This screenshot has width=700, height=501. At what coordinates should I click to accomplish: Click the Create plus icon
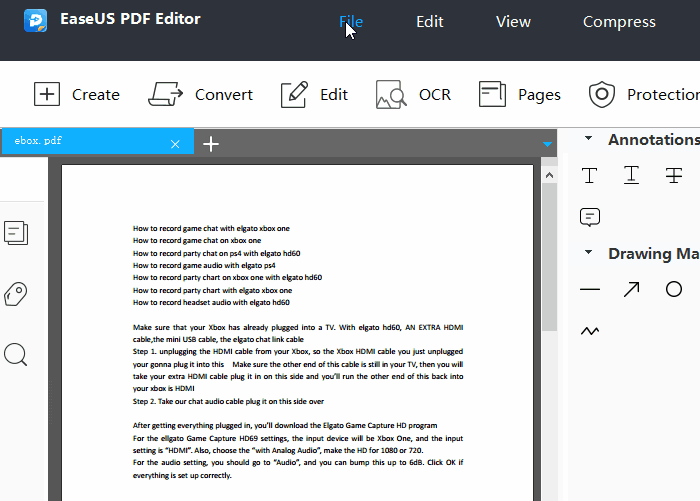click(x=47, y=94)
